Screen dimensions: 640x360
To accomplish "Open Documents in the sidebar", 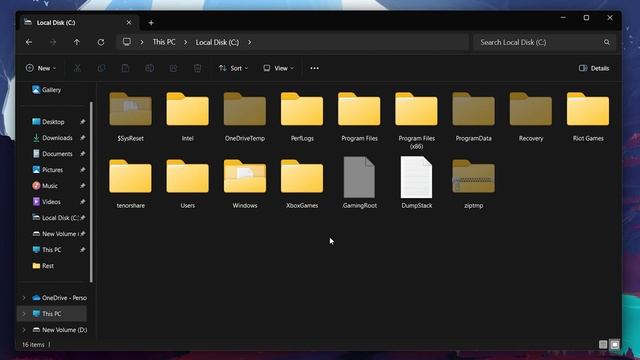I will point(52,154).
